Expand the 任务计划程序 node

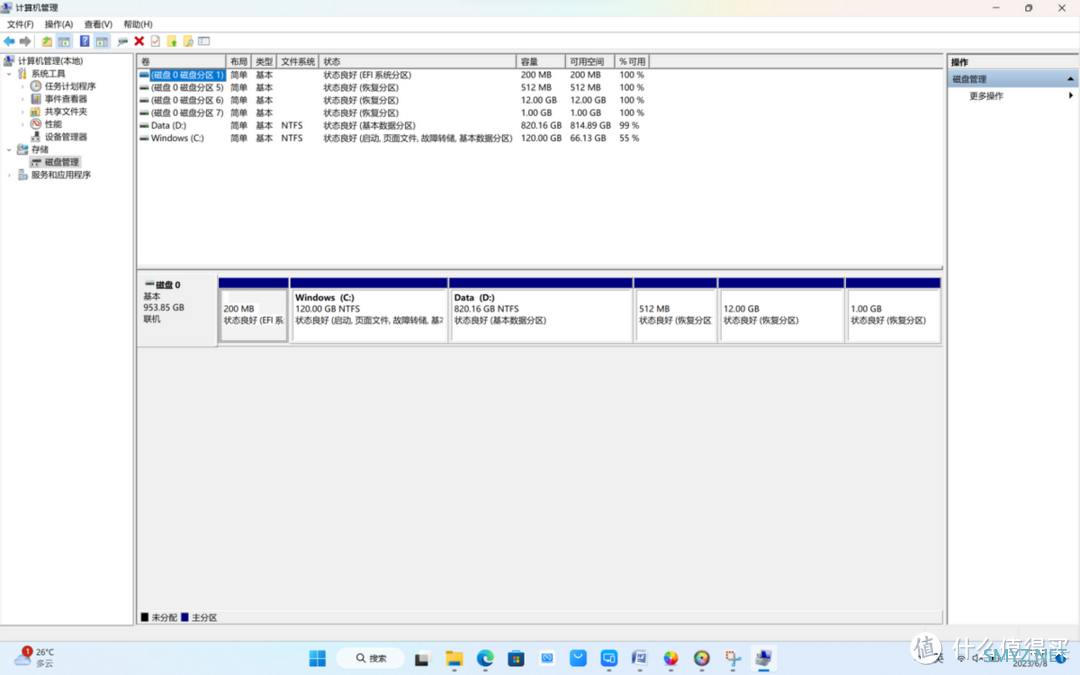tap(22, 86)
